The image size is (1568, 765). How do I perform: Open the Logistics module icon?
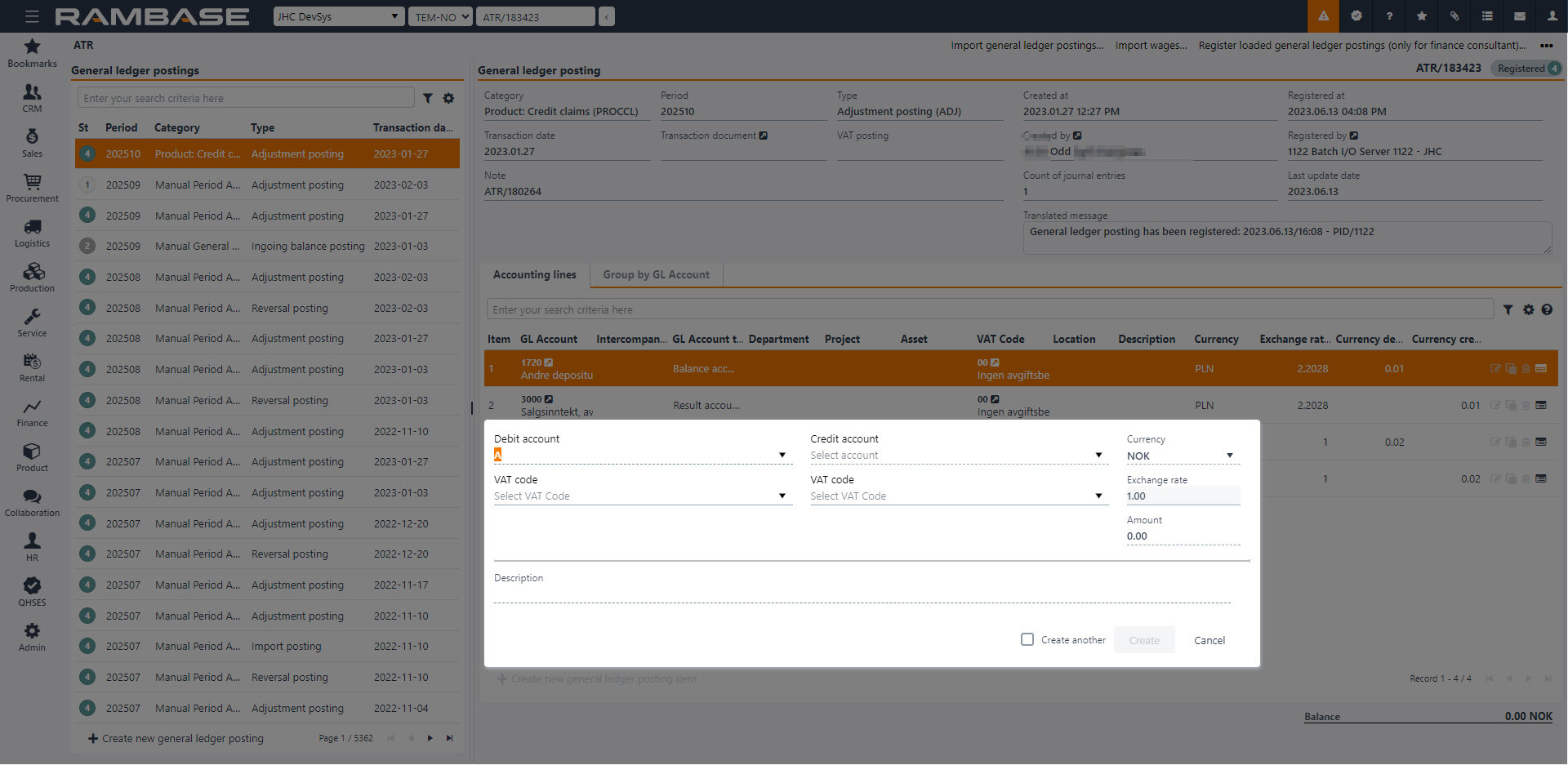pos(32,233)
